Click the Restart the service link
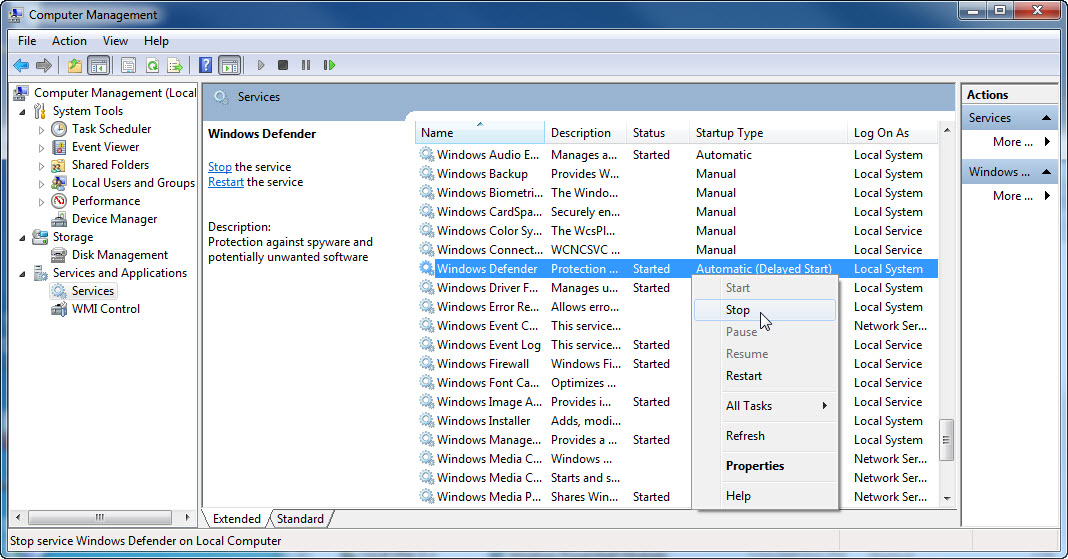Screen dimensions: 1068x559 point(225,182)
